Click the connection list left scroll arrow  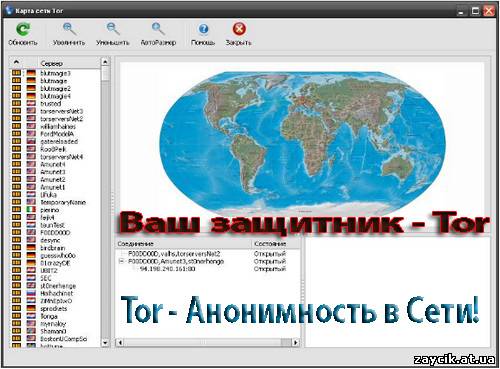tap(120, 342)
